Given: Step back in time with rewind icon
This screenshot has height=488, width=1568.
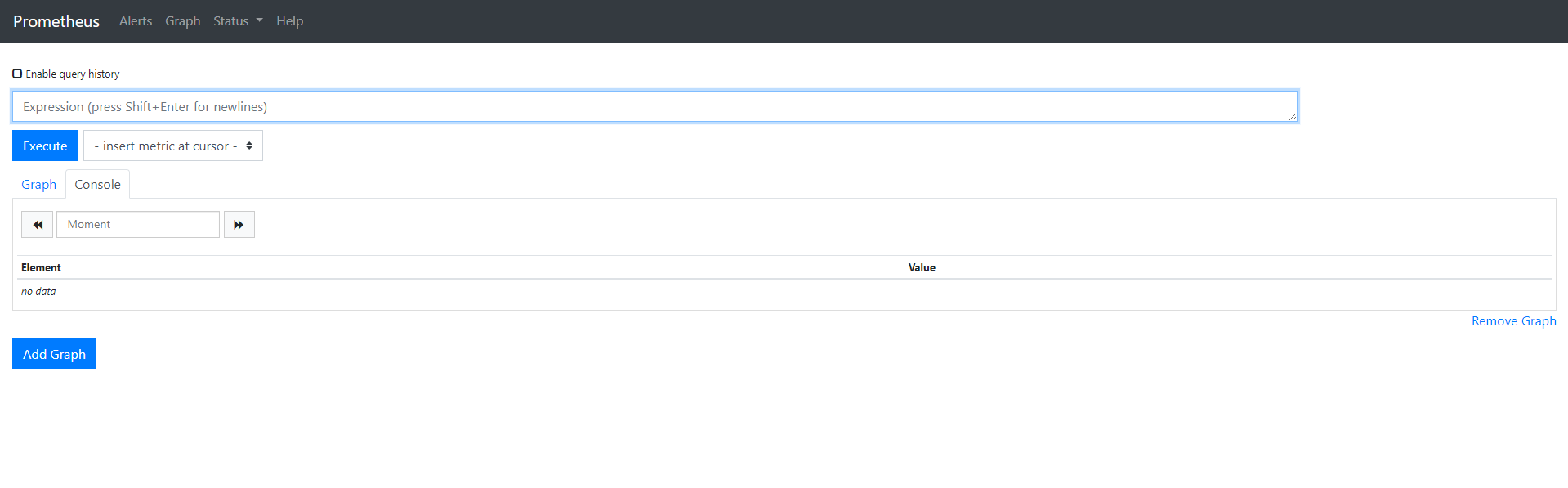Looking at the screenshot, I should pos(38,225).
